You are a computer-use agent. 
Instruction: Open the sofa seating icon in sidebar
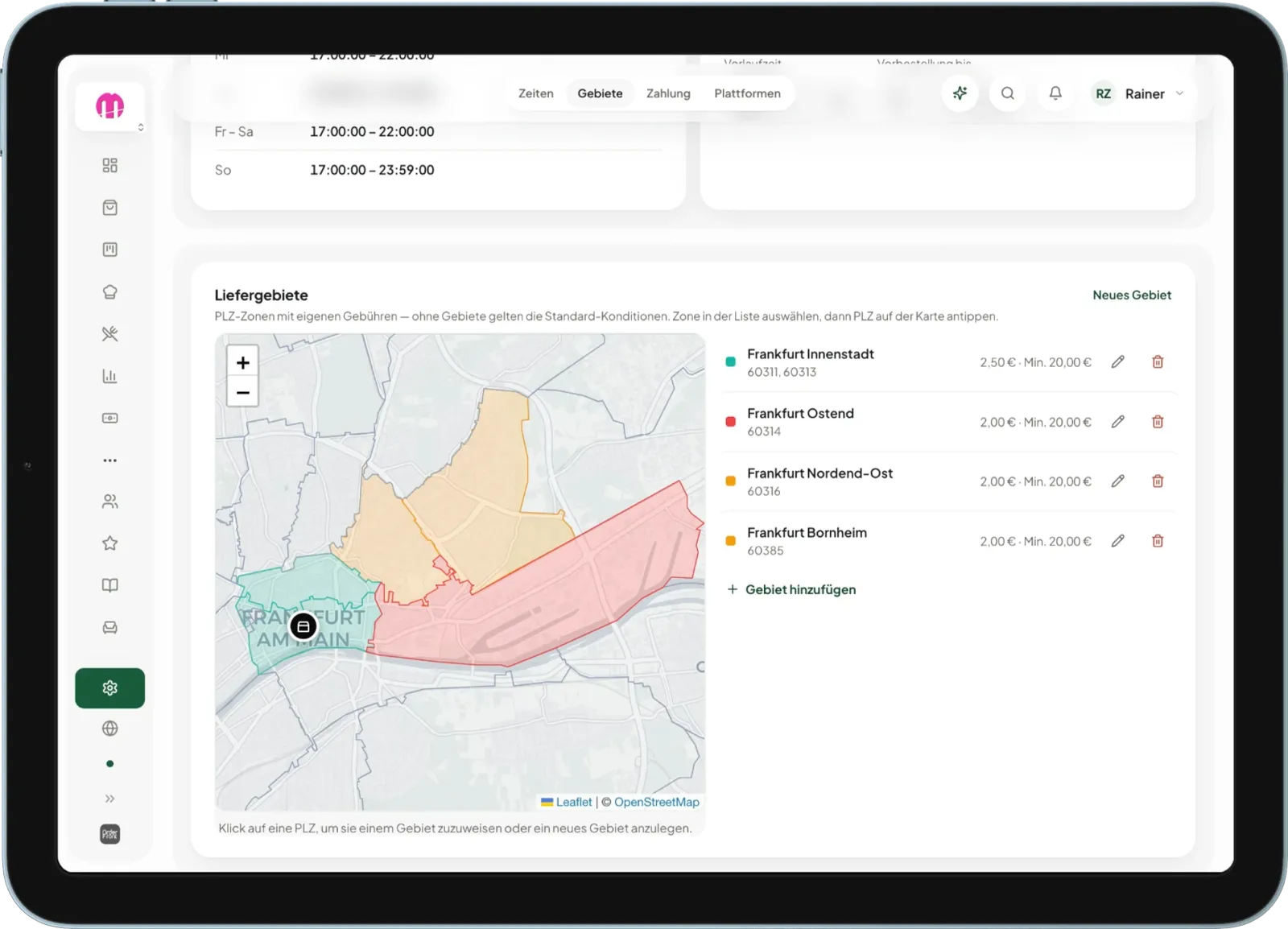110,627
